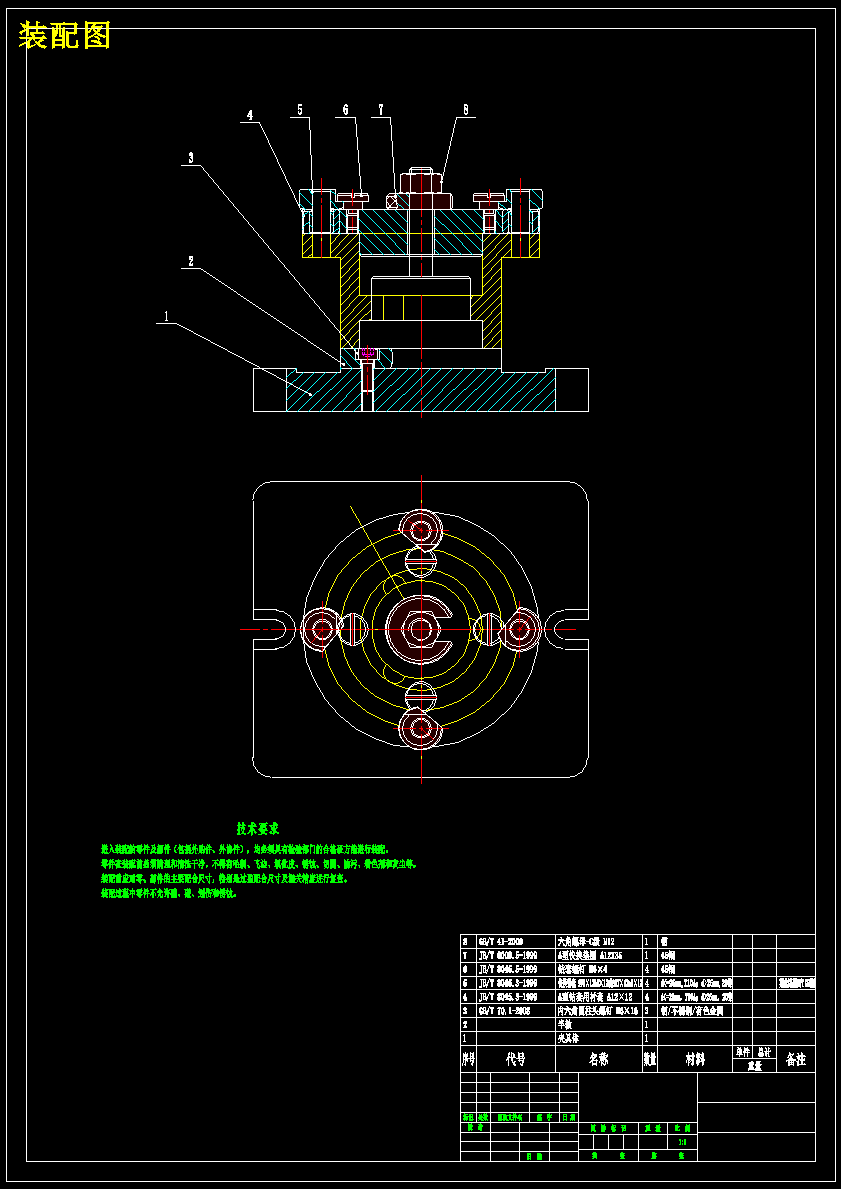Click the green "日期" cell in revision row
Screen dimensions: 841x1189
(569, 1117)
